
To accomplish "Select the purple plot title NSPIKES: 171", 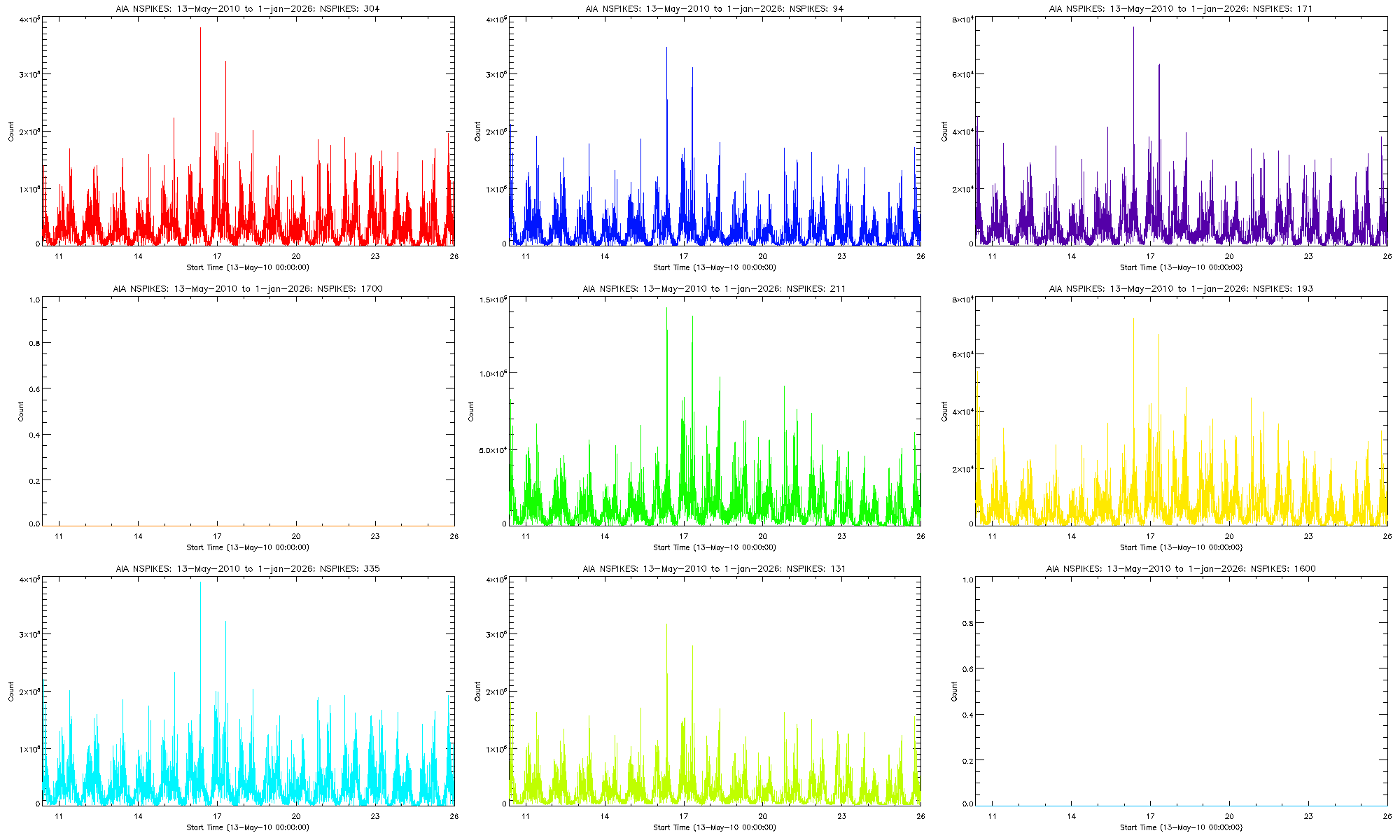I will pos(1180,9).
